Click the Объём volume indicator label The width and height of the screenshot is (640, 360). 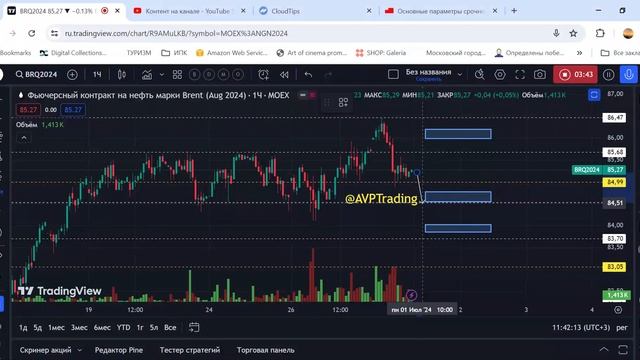[27, 125]
